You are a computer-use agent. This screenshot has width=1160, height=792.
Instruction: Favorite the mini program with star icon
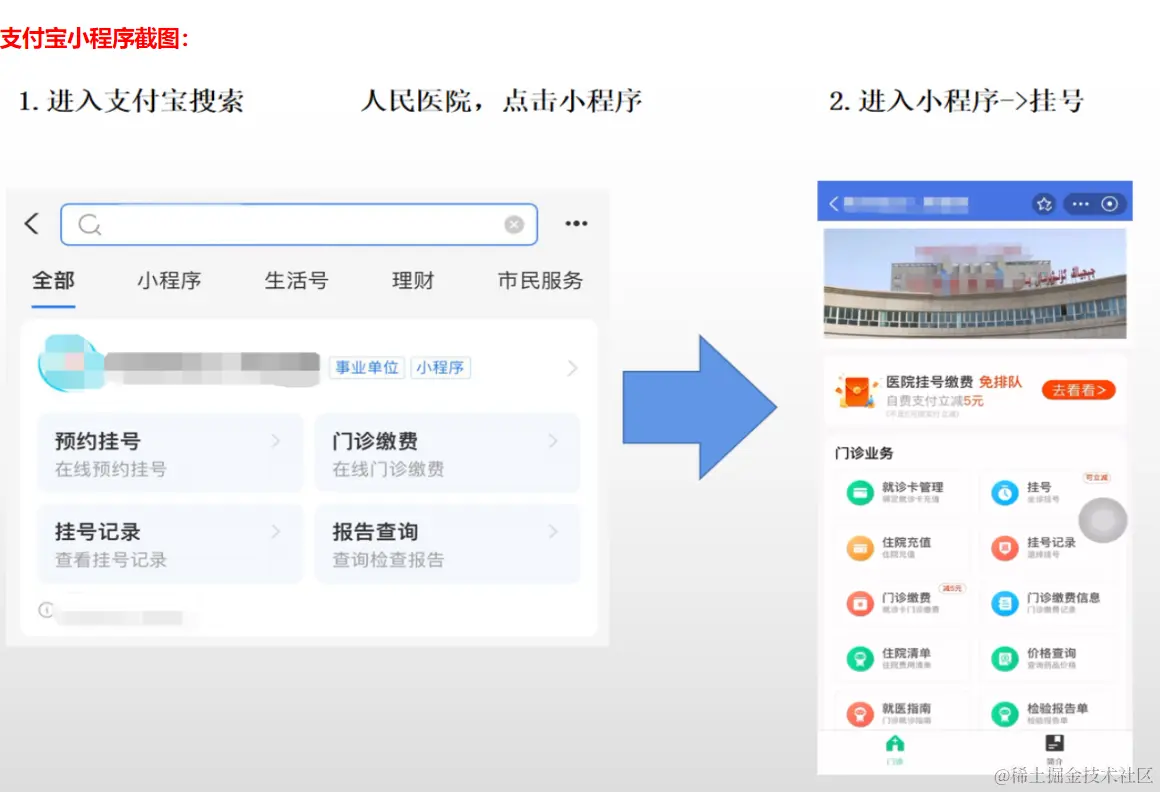(1044, 204)
